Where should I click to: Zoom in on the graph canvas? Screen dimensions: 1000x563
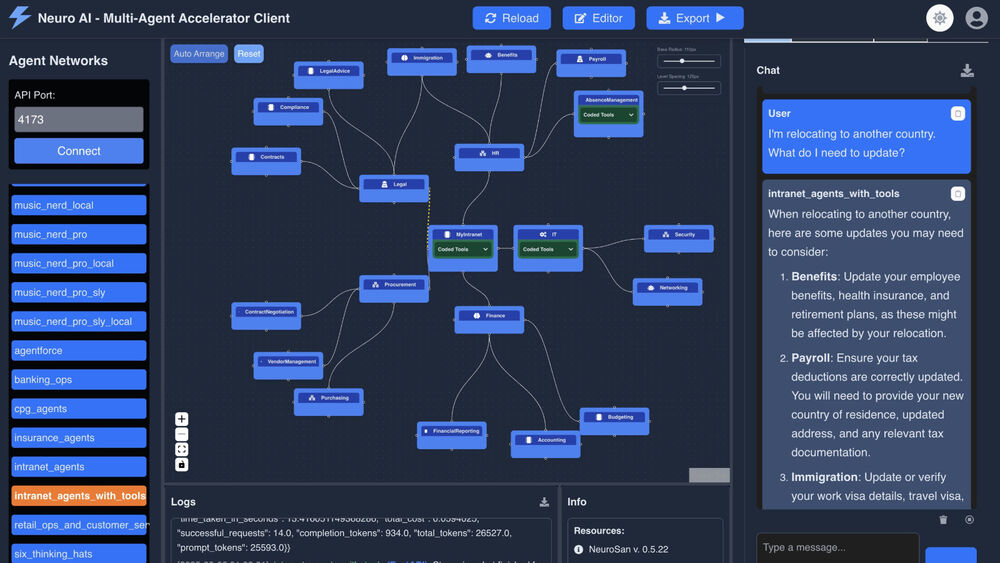tap(182, 419)
